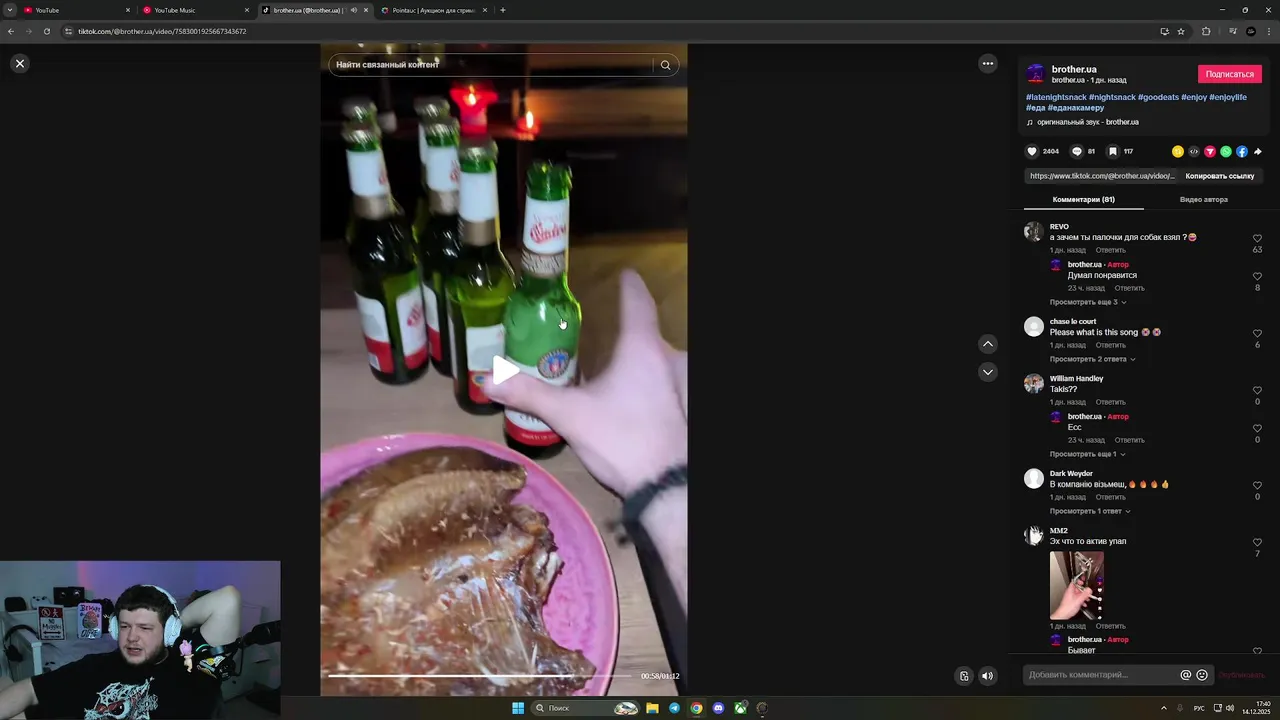Open browser tab search dropdown

point(9,10)
